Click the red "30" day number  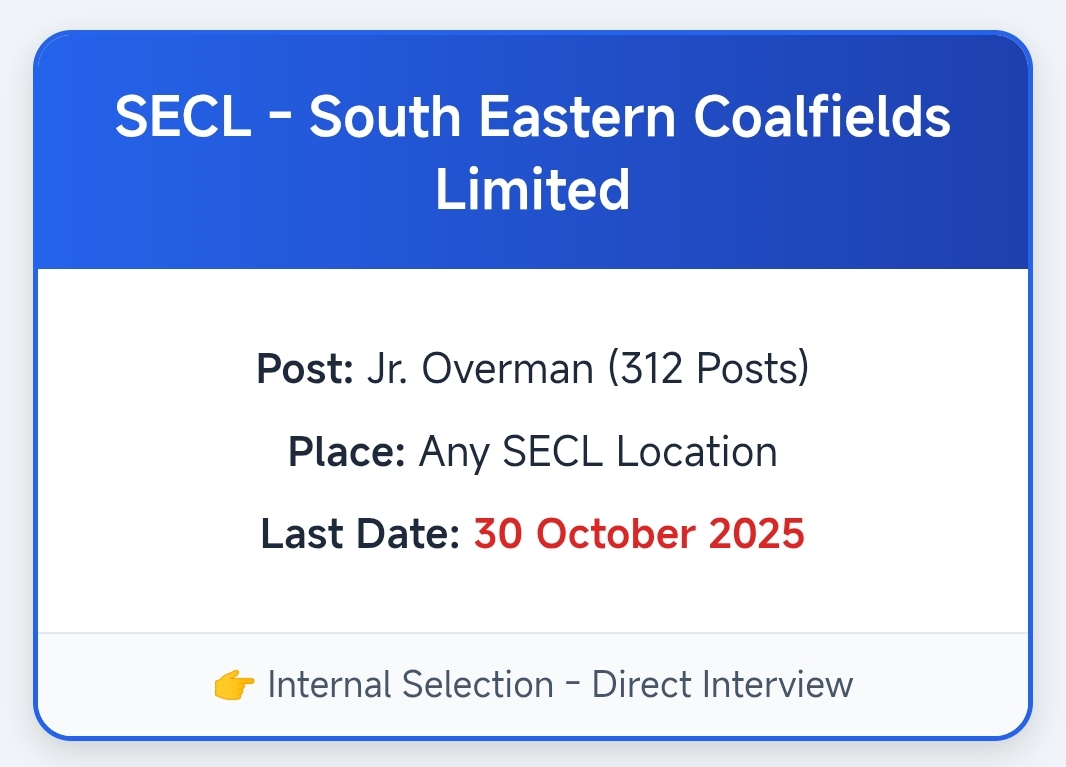(496, 534)
